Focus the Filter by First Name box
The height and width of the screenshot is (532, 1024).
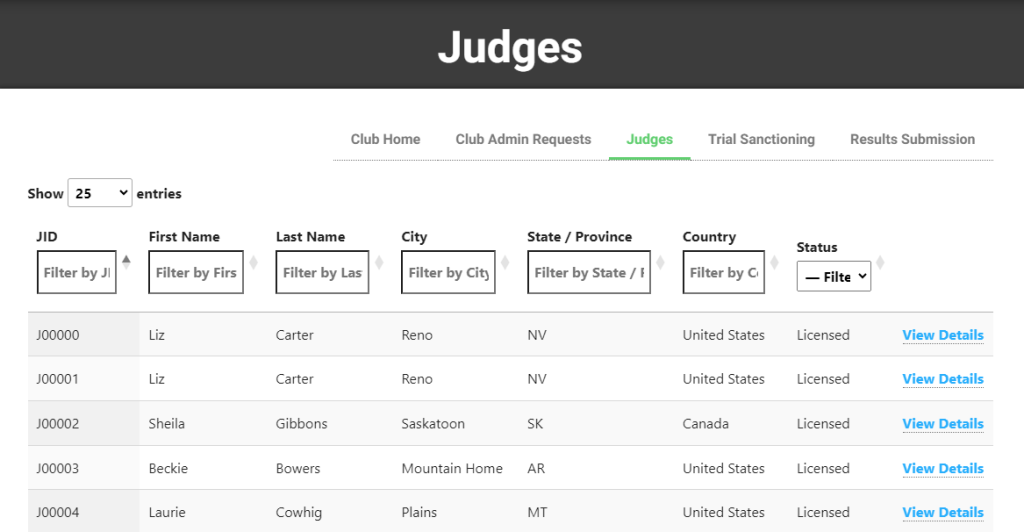[195, 272]
